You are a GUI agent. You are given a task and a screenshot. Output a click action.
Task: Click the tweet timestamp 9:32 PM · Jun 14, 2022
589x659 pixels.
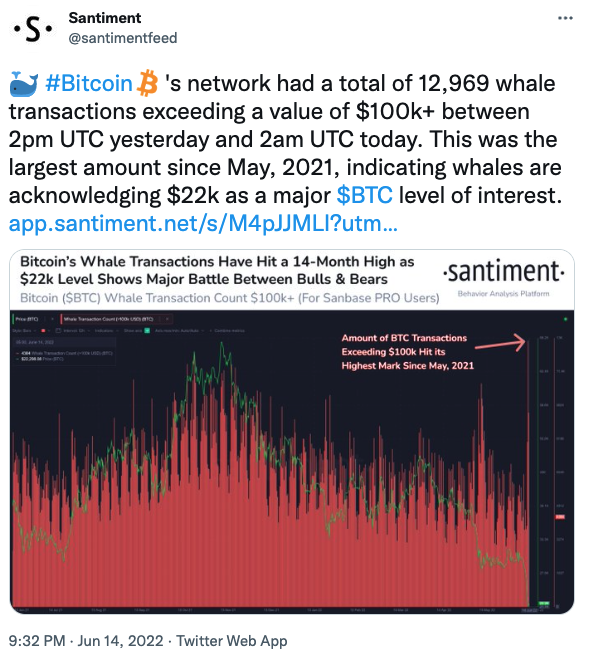[x=86, y=641]
